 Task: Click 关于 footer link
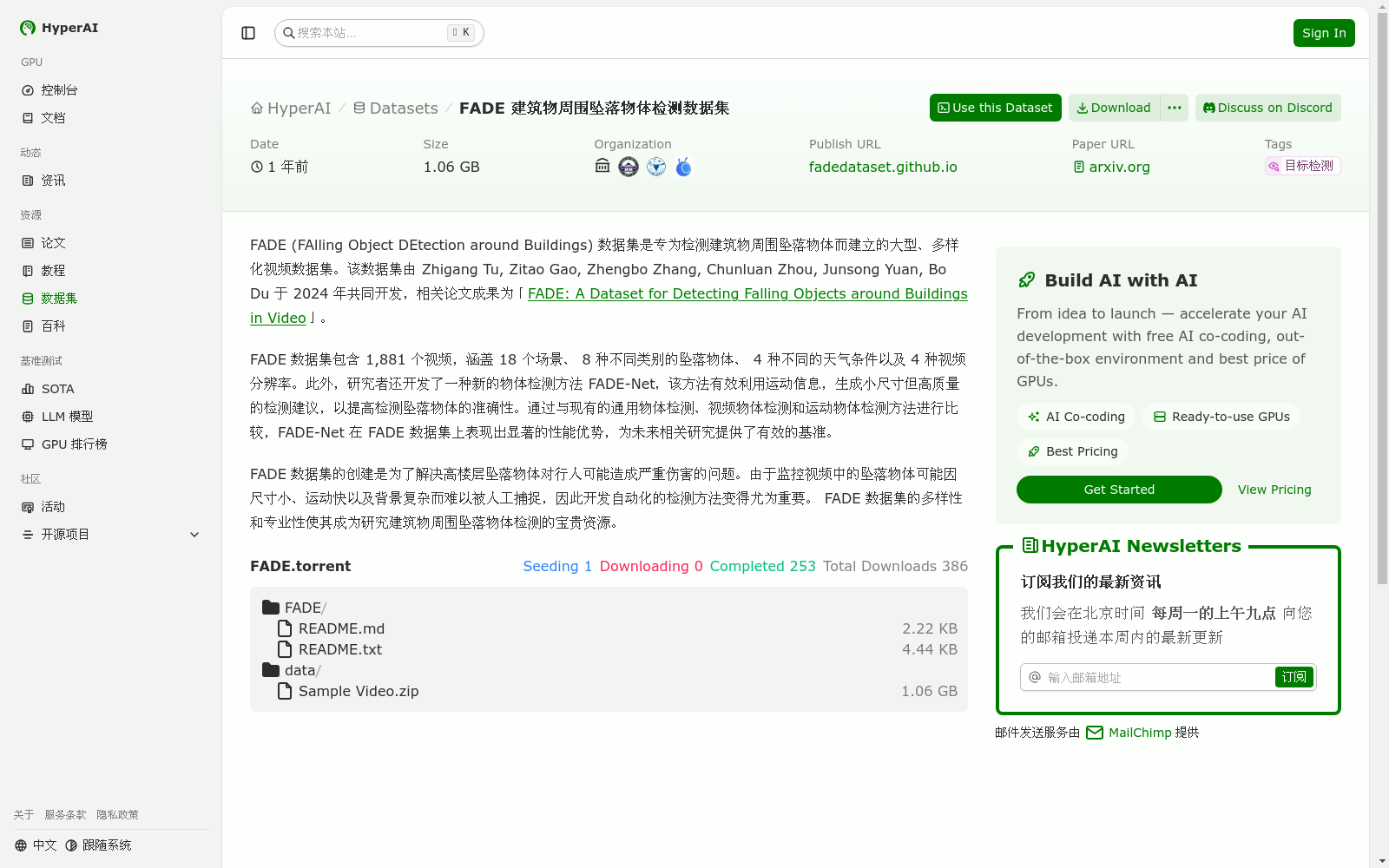(23, 815)
